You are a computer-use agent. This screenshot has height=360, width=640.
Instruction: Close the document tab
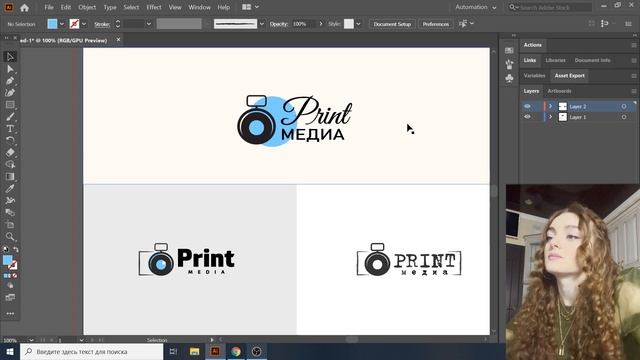[x=118, y=40]
